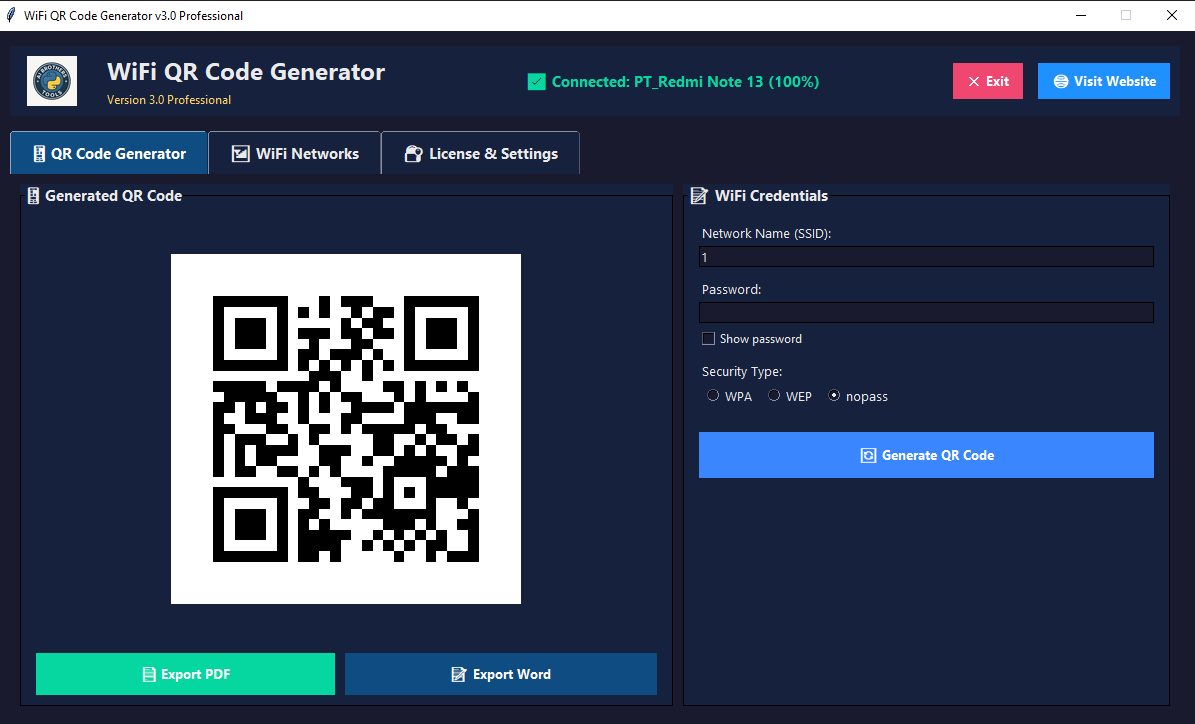Image resolution: width=1195 pixels, height=724 pixels.
Task: Click the green connected status checkmark icon
Action: pos(537,82)
